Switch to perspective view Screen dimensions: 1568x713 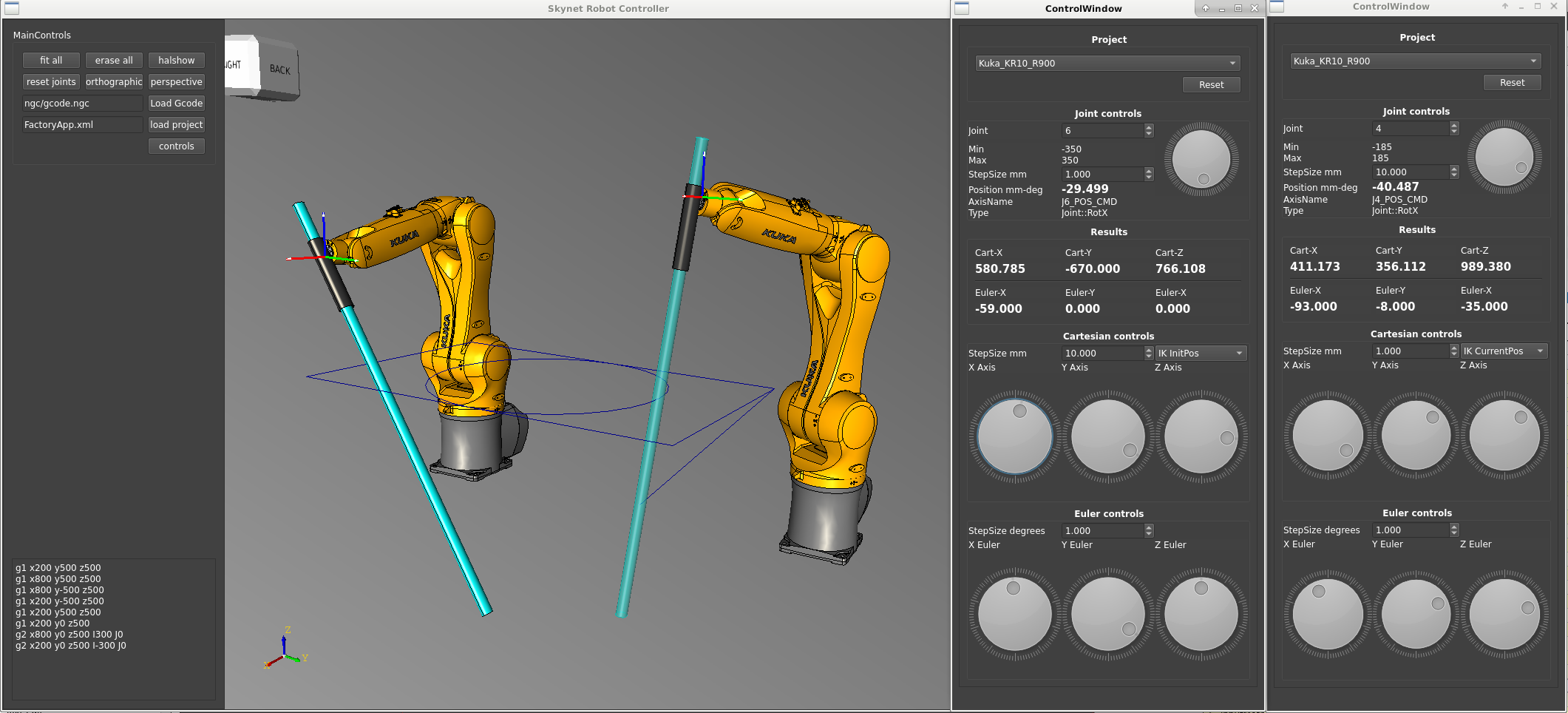[177, 82]
